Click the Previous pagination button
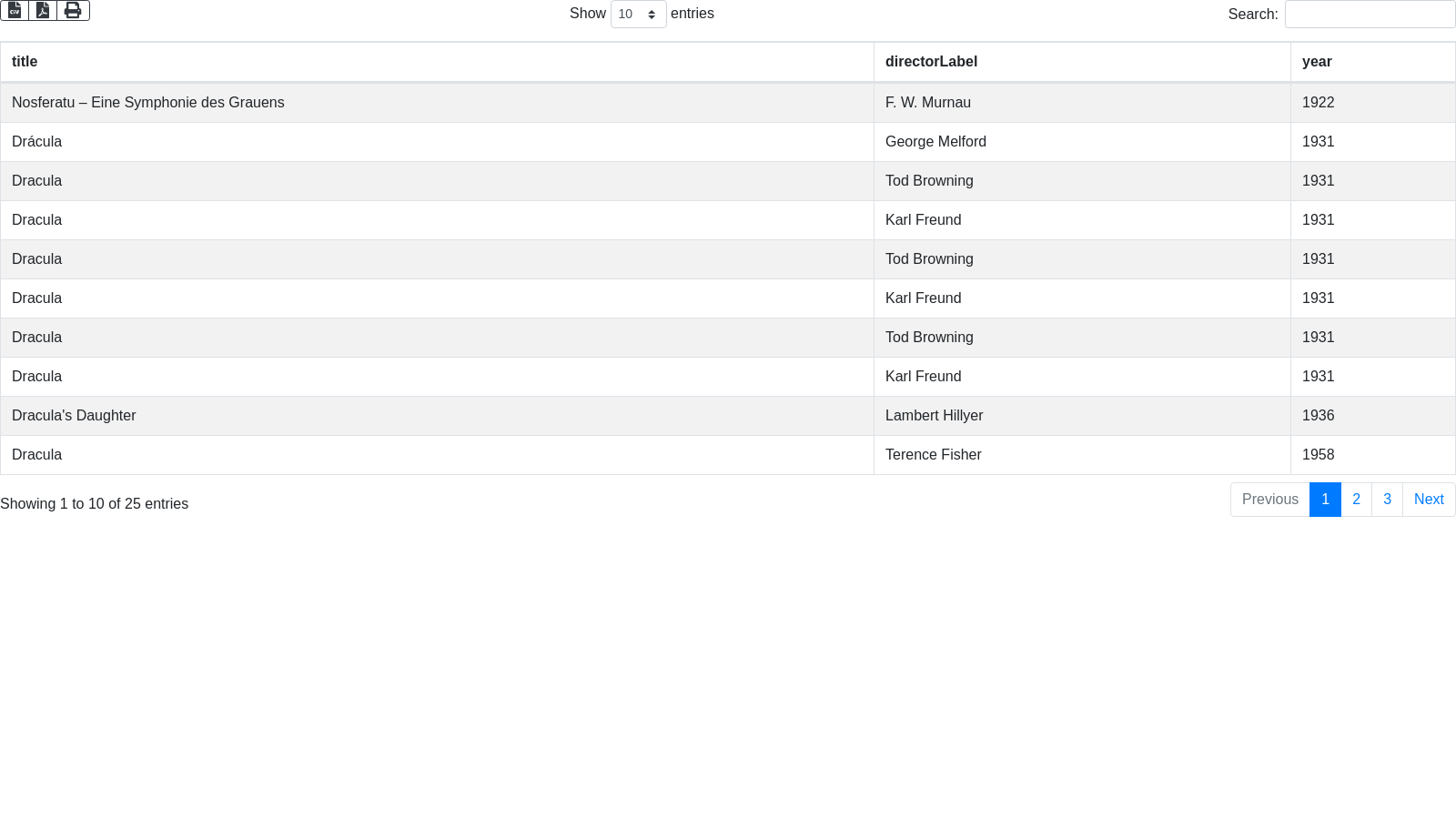The width and height of the screenshot is (1456, 819). tap(1269, 500)
